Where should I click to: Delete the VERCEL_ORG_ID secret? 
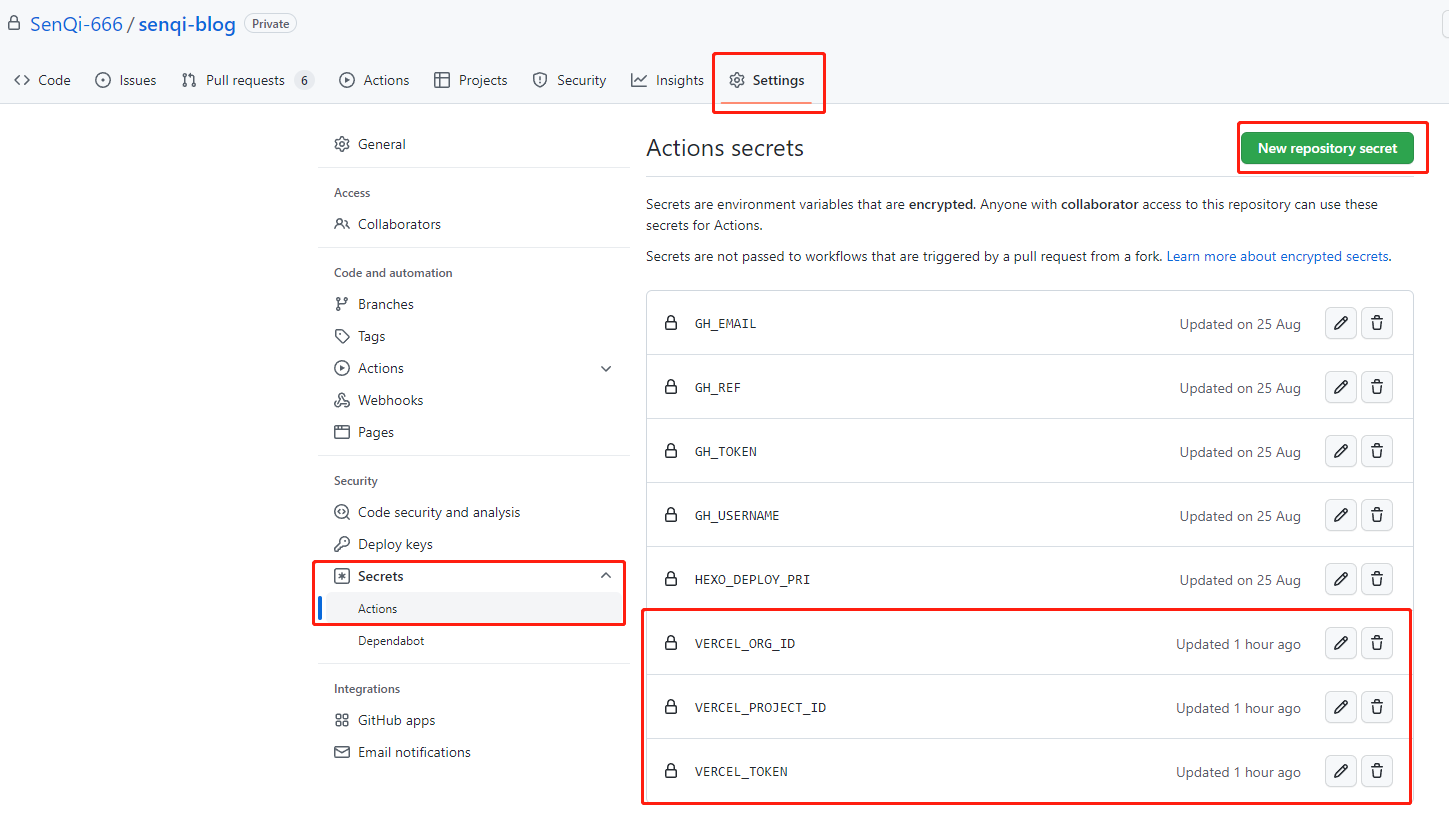[1376, 643]
